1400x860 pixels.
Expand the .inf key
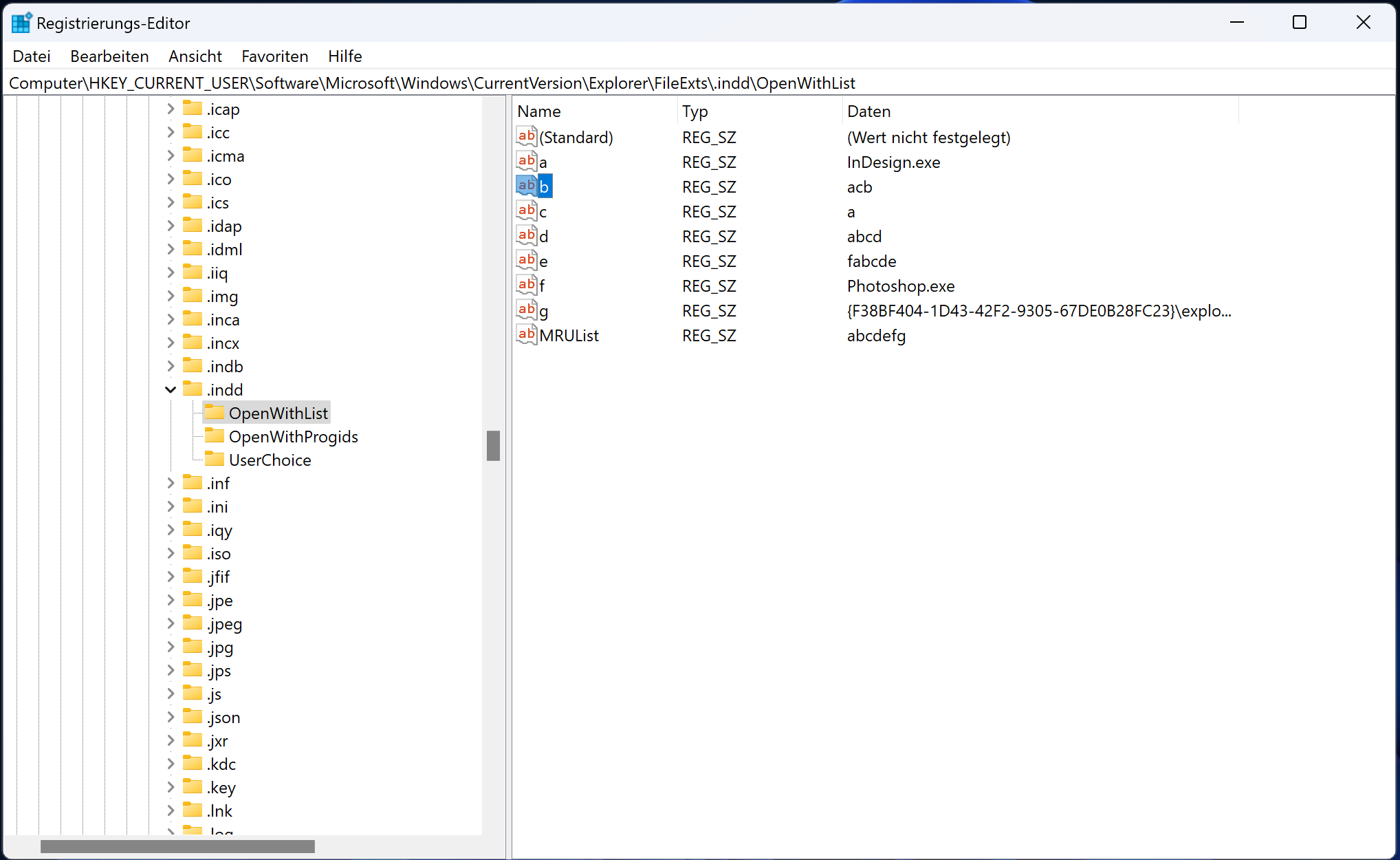coord(170,482)
